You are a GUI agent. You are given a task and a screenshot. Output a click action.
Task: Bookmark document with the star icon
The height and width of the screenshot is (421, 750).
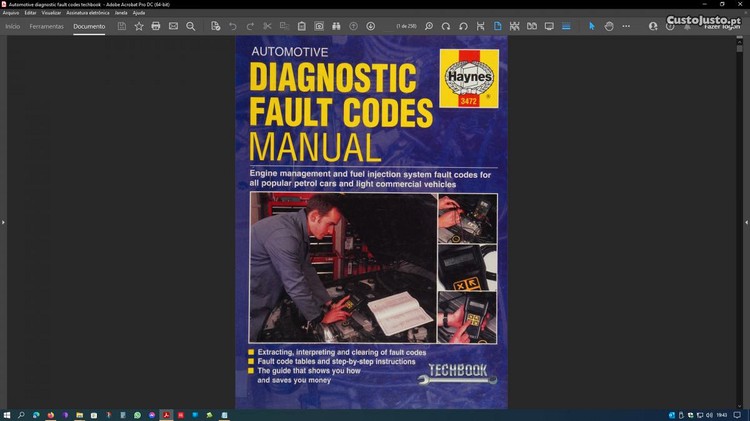pos(138,26)
